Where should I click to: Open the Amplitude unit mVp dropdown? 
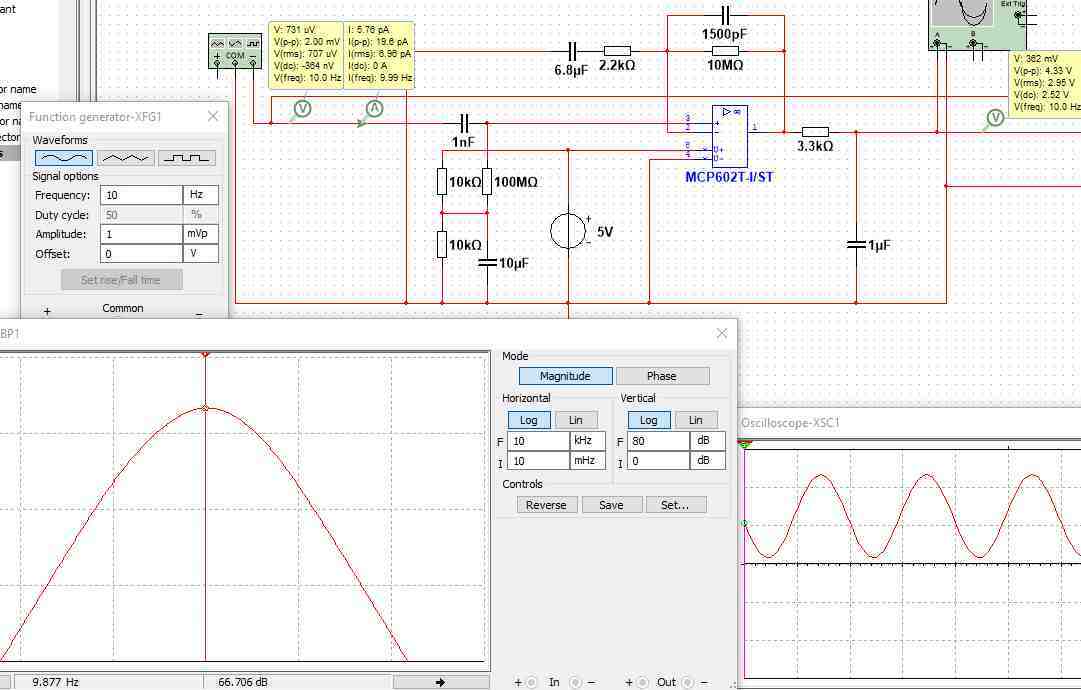(201, 234)
